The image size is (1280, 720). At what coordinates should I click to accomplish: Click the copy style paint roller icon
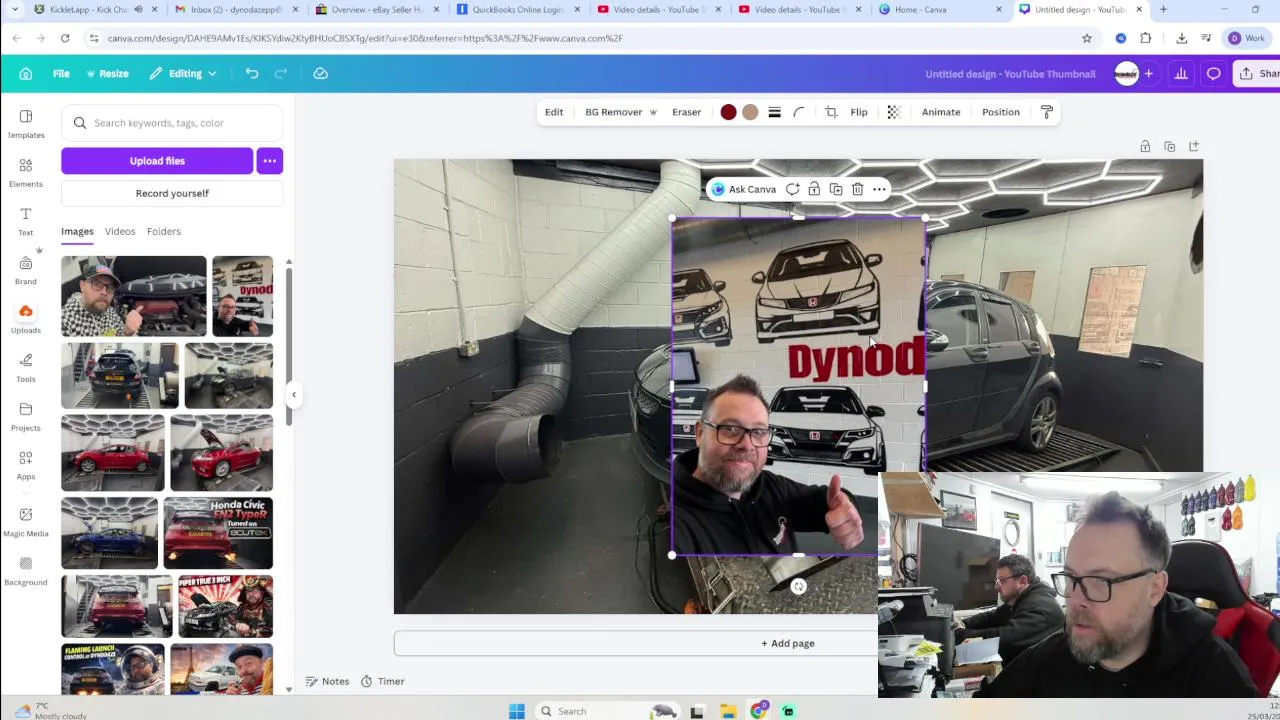tap(1047, 112)
